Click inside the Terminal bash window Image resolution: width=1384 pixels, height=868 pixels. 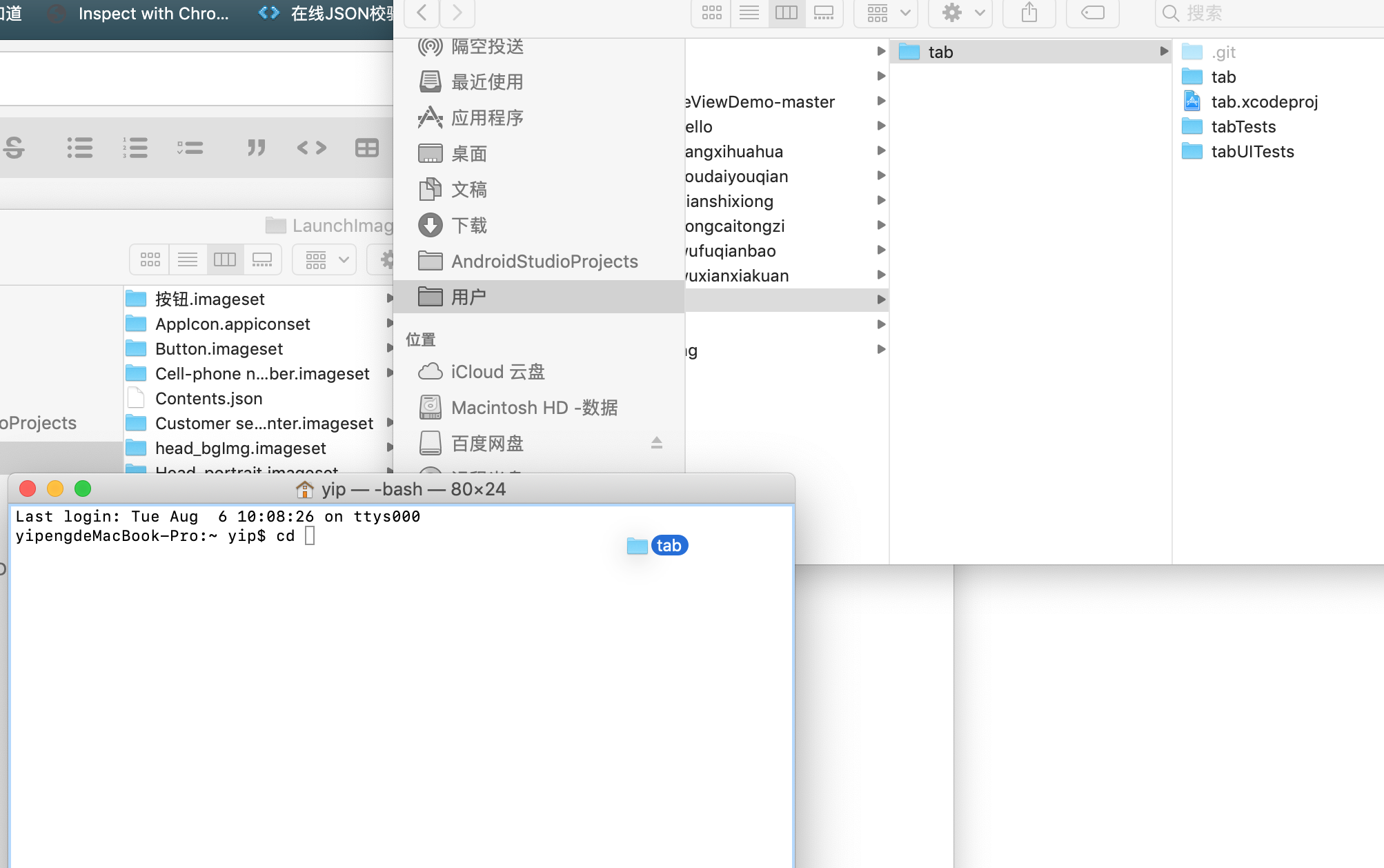point(401,687)
